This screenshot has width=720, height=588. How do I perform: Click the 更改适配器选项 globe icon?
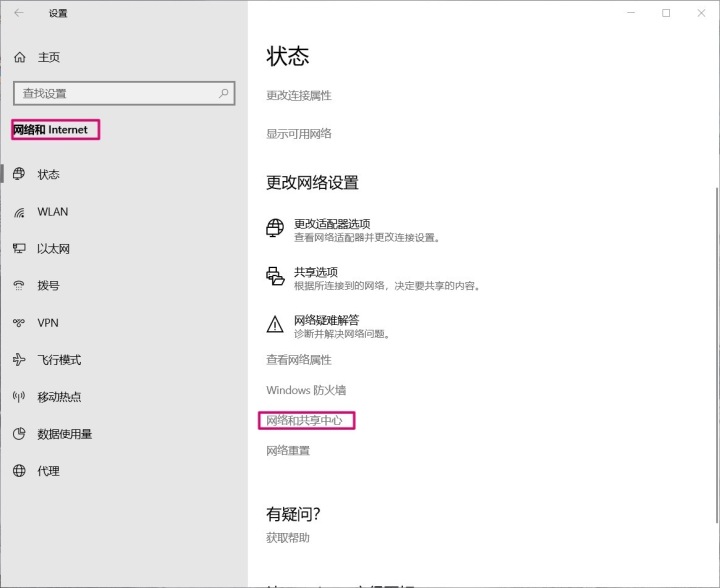[x=275, y=228]
